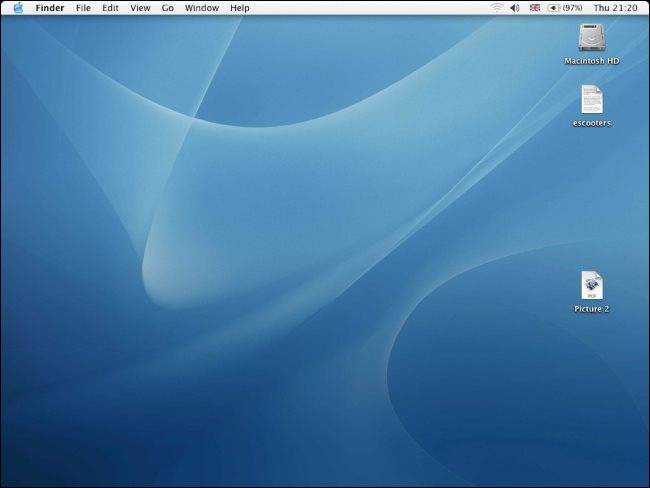
Task: Click the battery status icon
Action: click(553, 8)
